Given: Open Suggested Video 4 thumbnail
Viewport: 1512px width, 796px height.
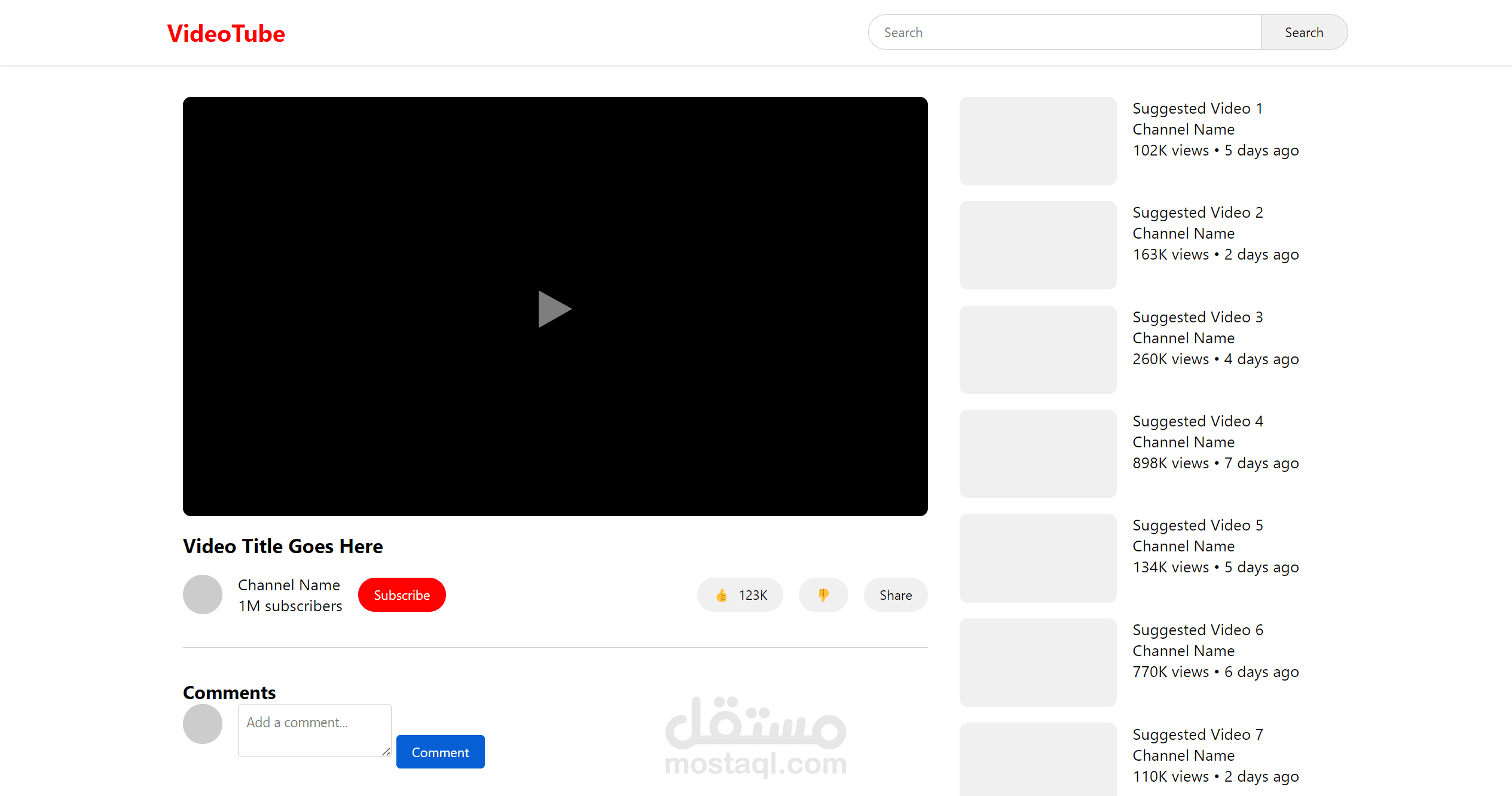Looking at the screenshot, I should tap(1038, 454).
